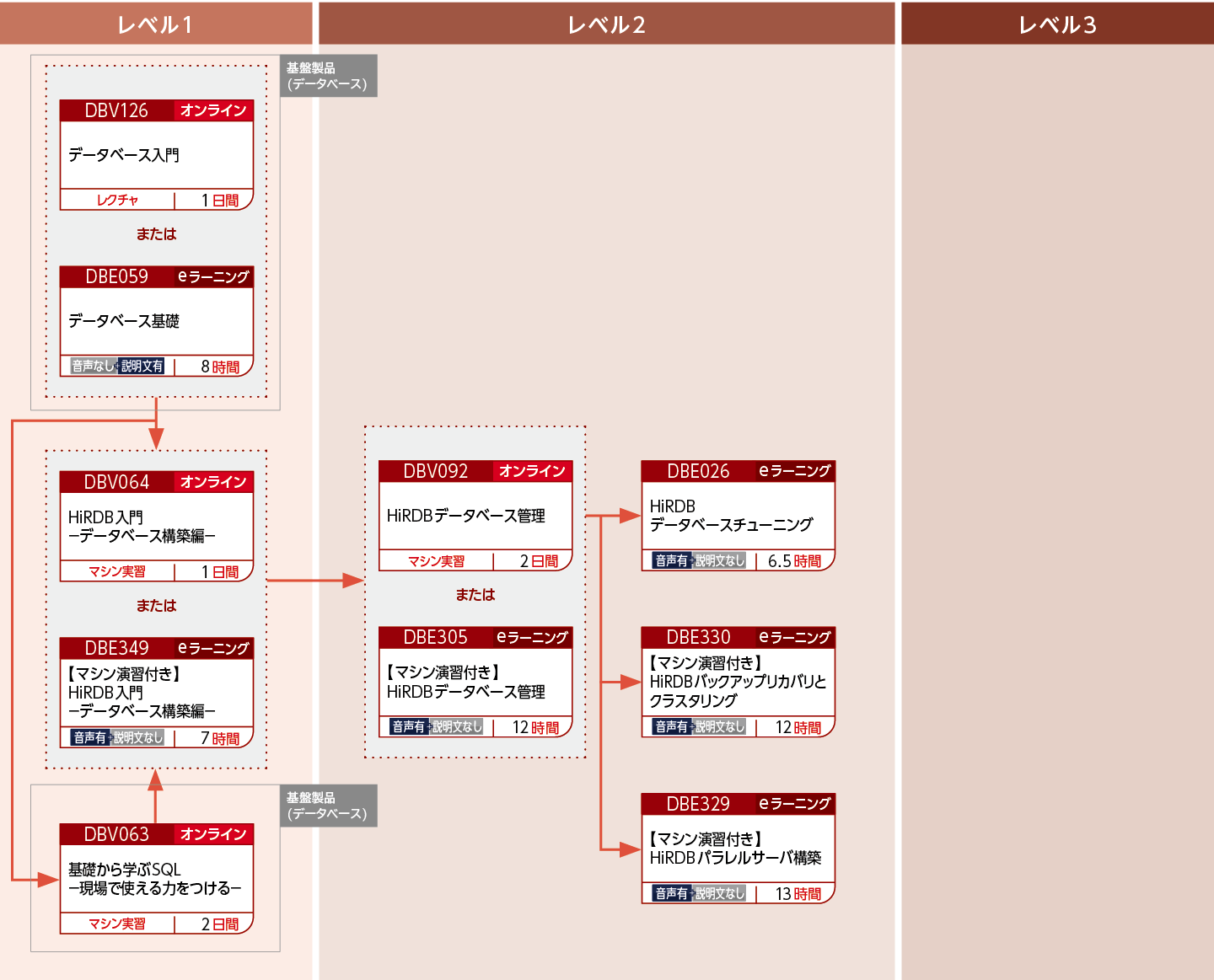Click the 音声有 tag on DBE349

[x=90, y=737]
